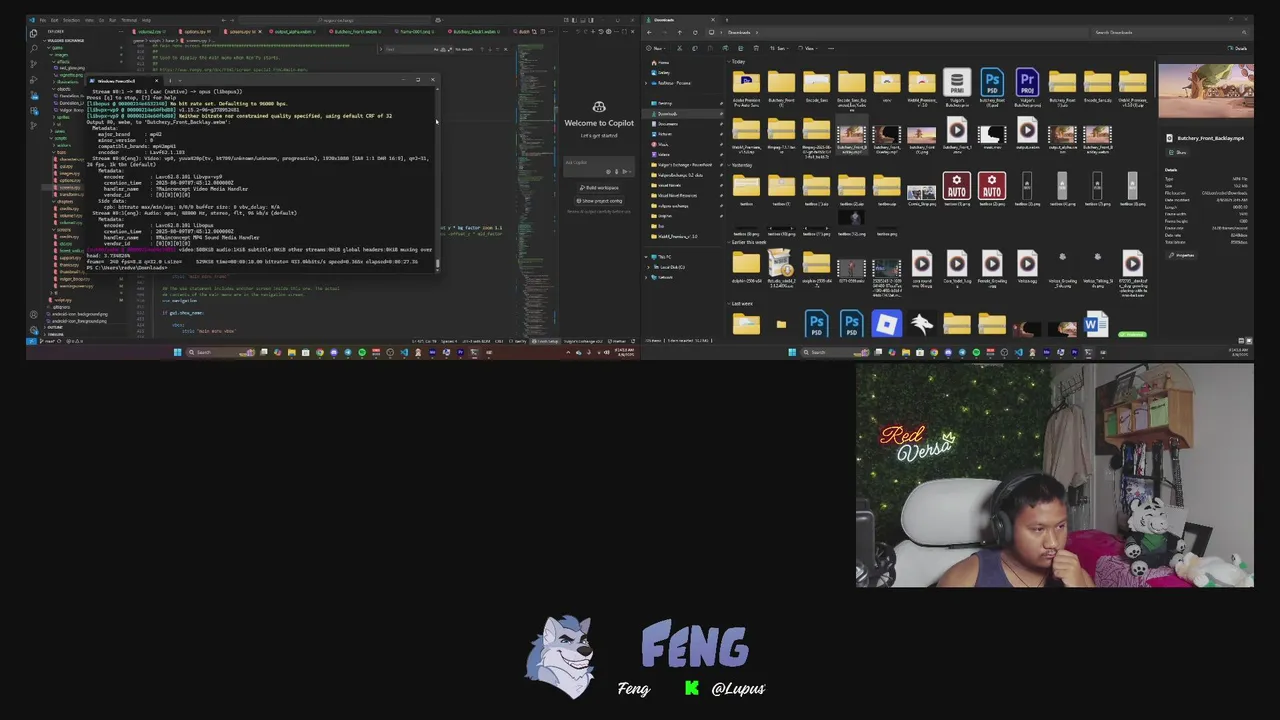The image size is (1280, 720).
Task: Switch File Explorer to large thumbnails view toggle
Action: click(1249, 340)
